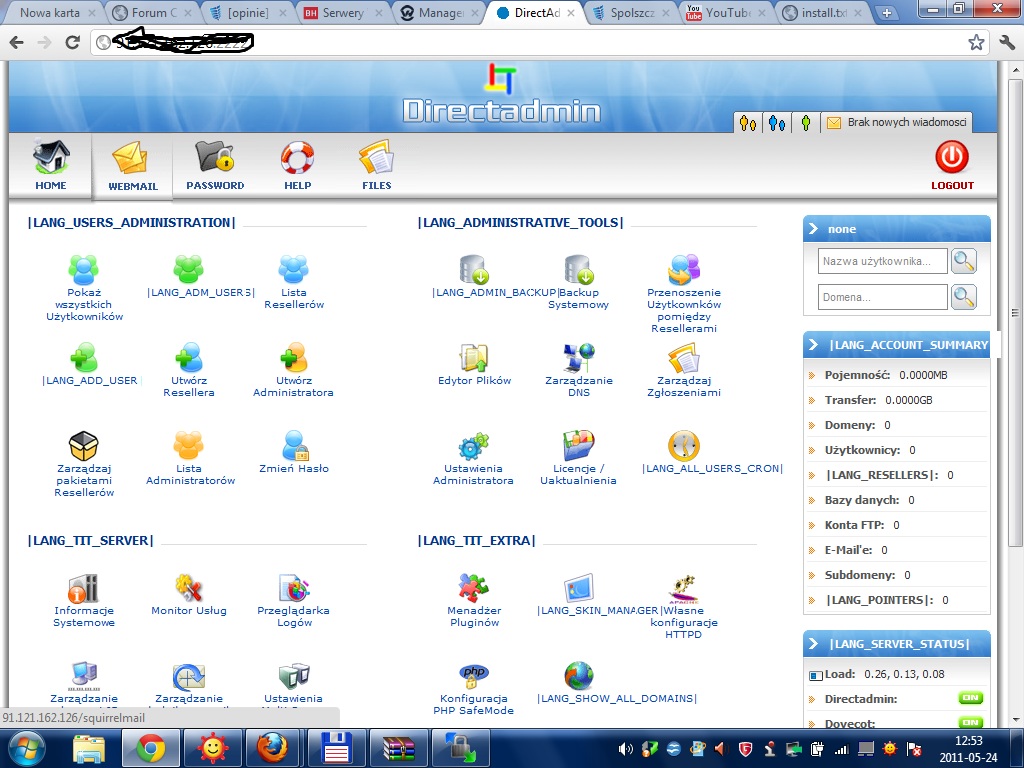The image size is (1024, 768).
Task: Reload the current page
Action: click(x=72, y=42)
